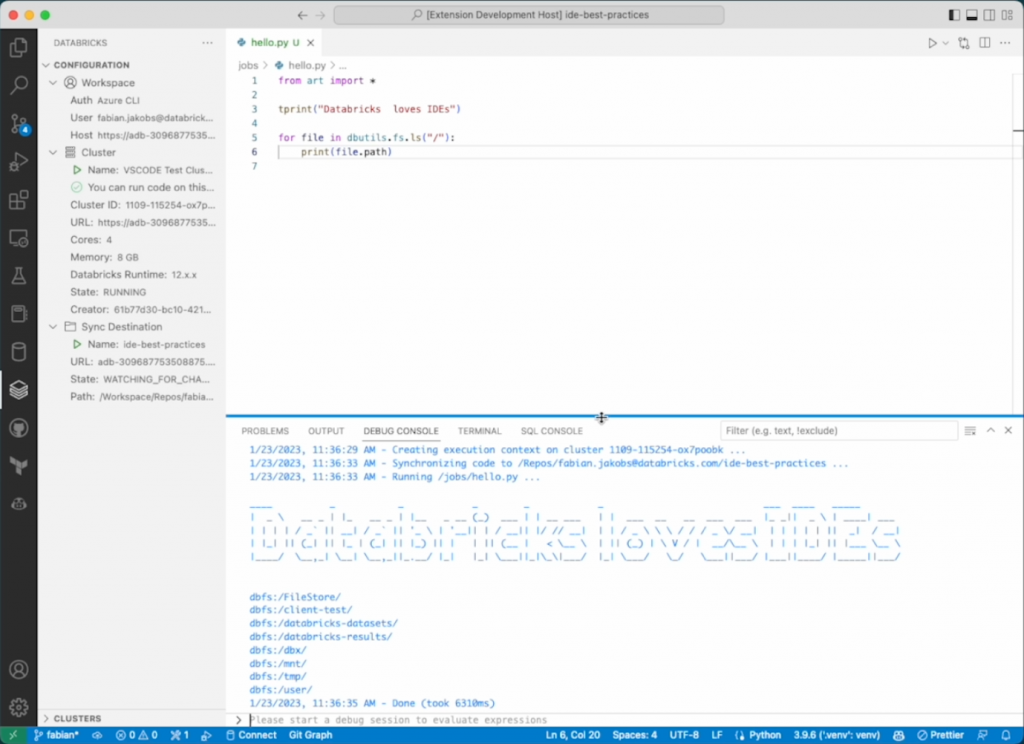Open the Testing flask icon view
The width and height of the screenshot is (1024, 744).
(x=18, y=274)
